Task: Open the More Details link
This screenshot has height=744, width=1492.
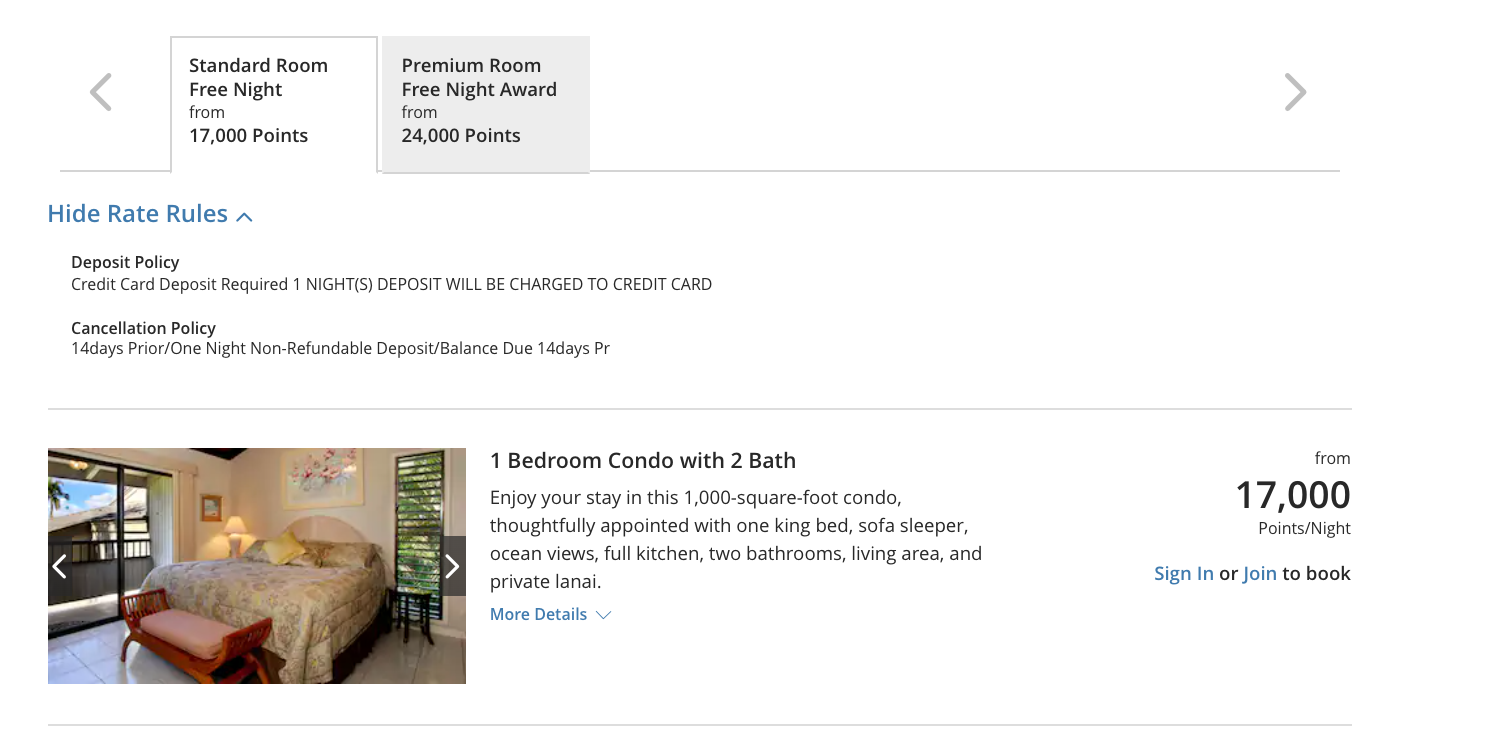Action: coord(538,614)
